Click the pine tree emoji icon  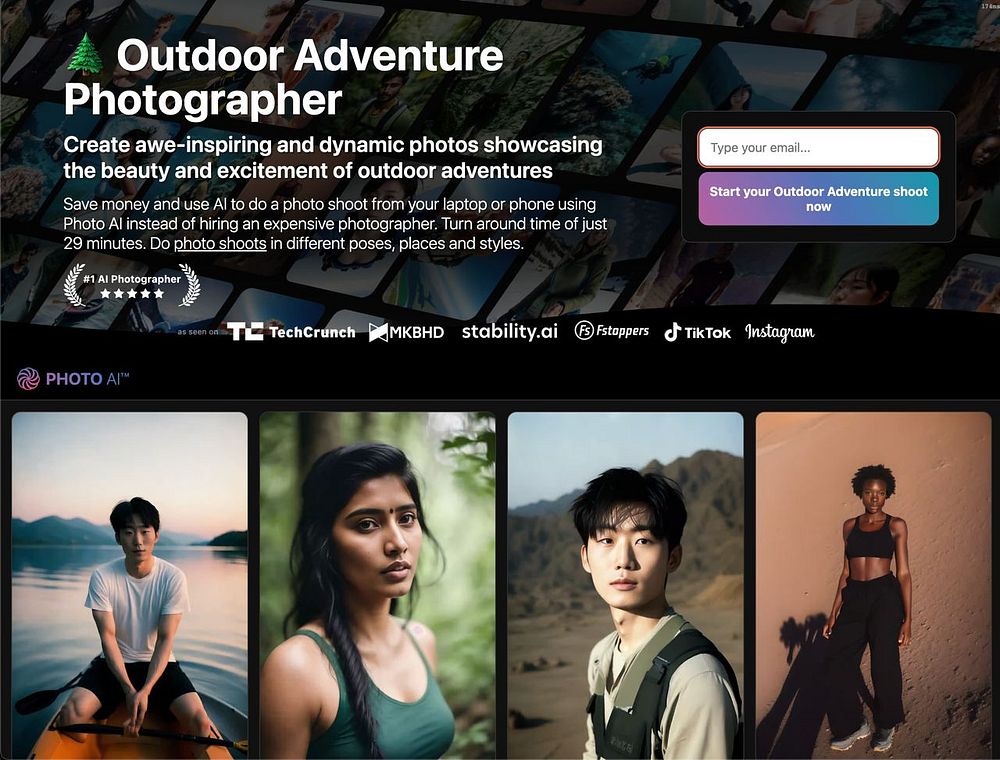click(x=85, y=54)
